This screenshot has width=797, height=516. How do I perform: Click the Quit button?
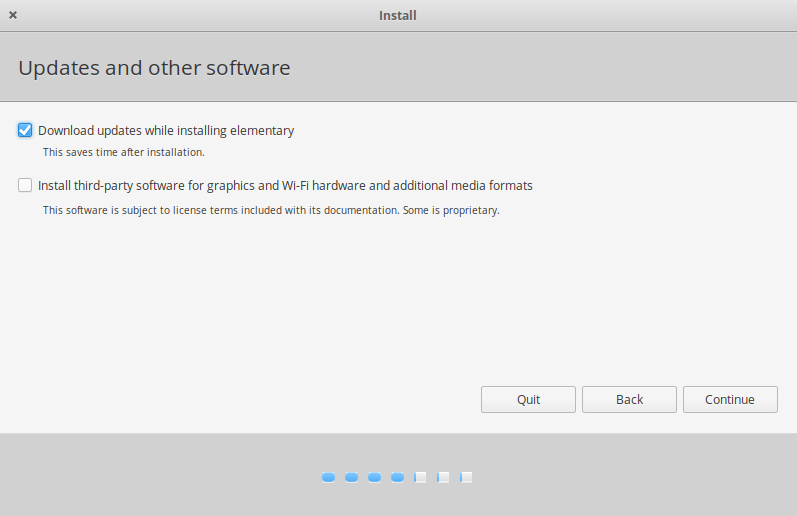point(528,400)
